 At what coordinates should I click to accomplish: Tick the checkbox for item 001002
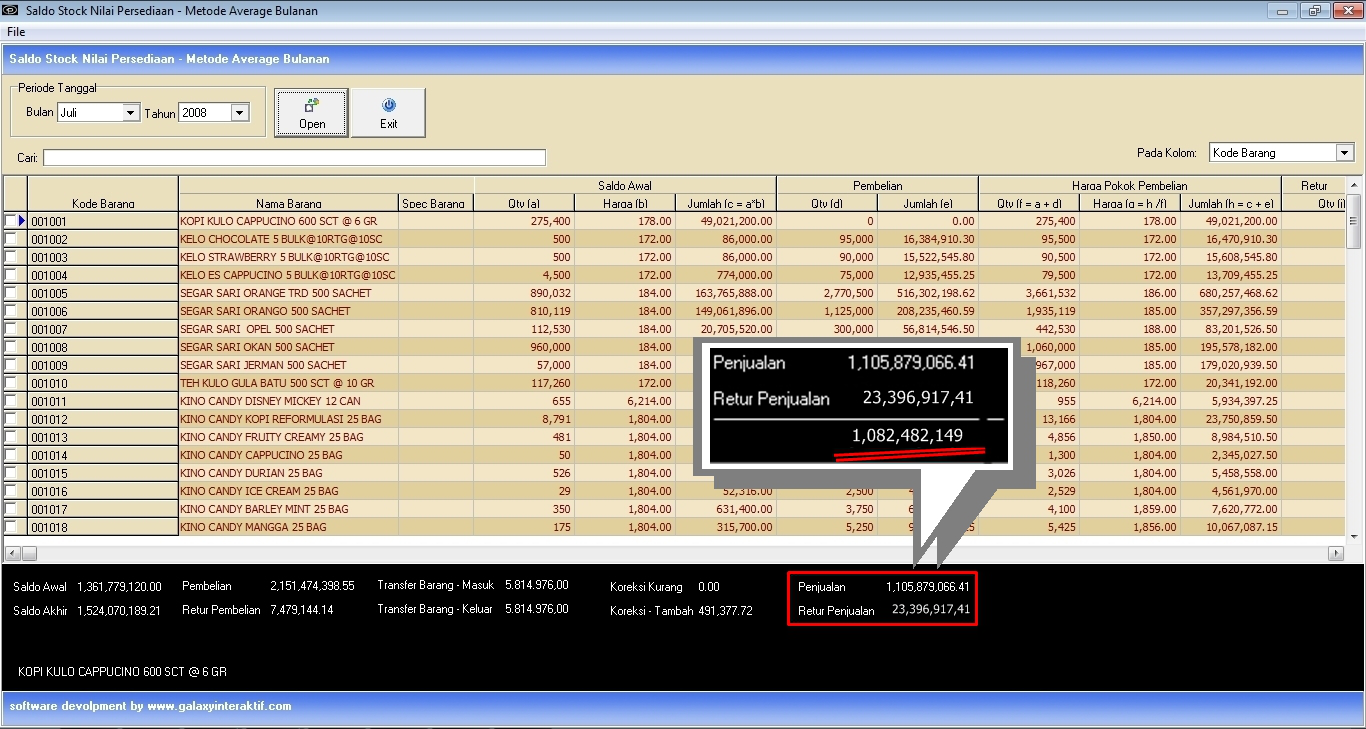pyautogui.click(x=12, y=239)
